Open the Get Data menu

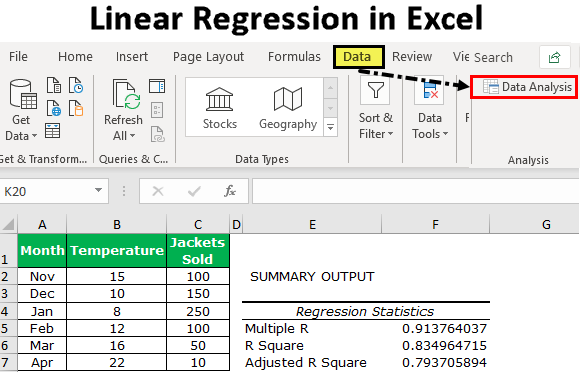pos(21,110)
